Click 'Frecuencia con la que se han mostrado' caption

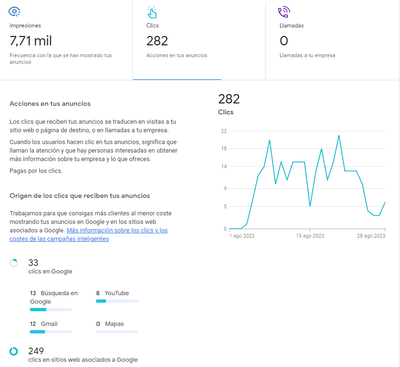[x=61, y=59]
